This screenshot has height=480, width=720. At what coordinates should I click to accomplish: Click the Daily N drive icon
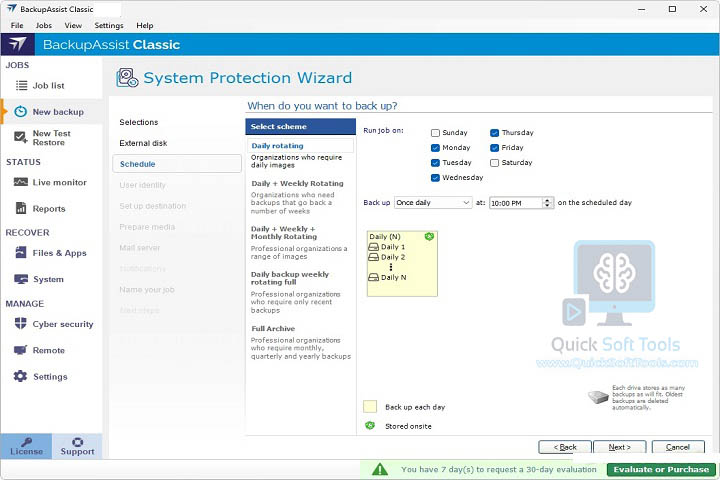374,277
